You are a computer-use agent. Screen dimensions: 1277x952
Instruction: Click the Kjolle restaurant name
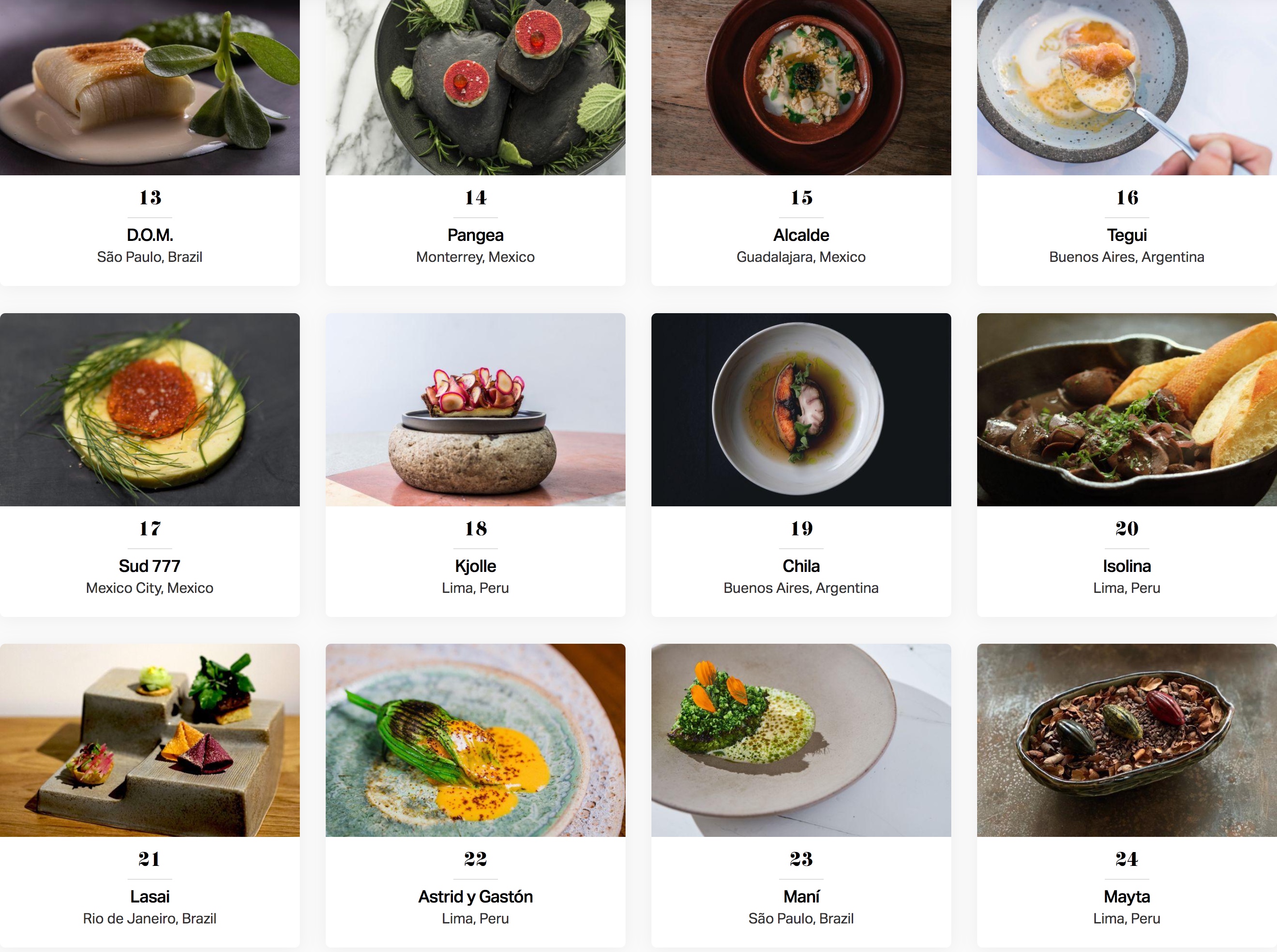(x=476, y=566)
